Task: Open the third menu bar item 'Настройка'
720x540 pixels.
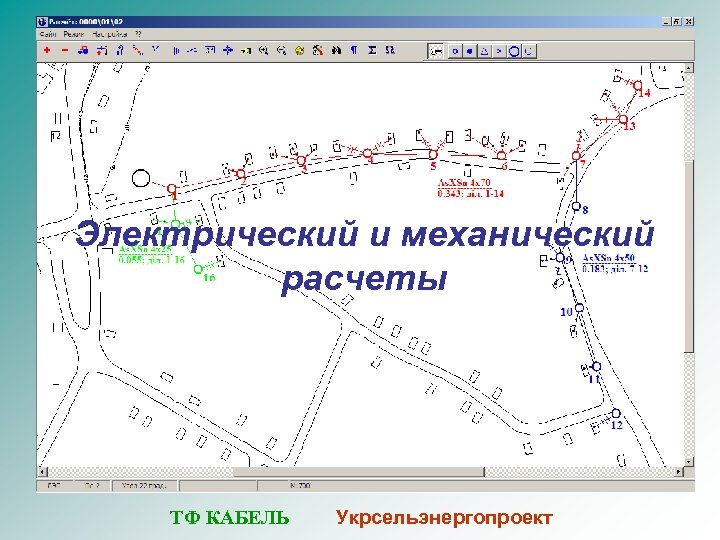Action: pos(109,34)
